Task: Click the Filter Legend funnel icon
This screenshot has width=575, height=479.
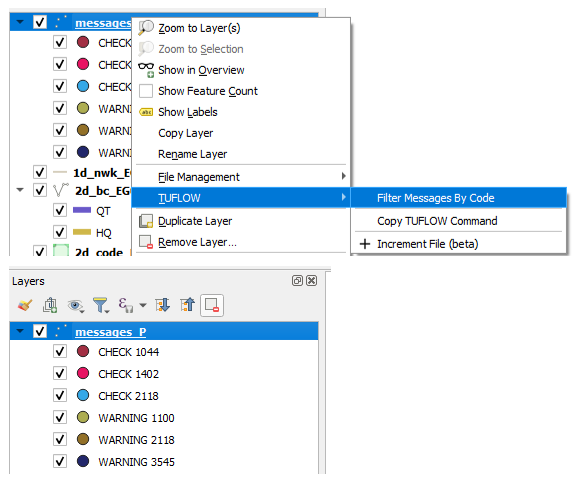Action: (100, 305)
